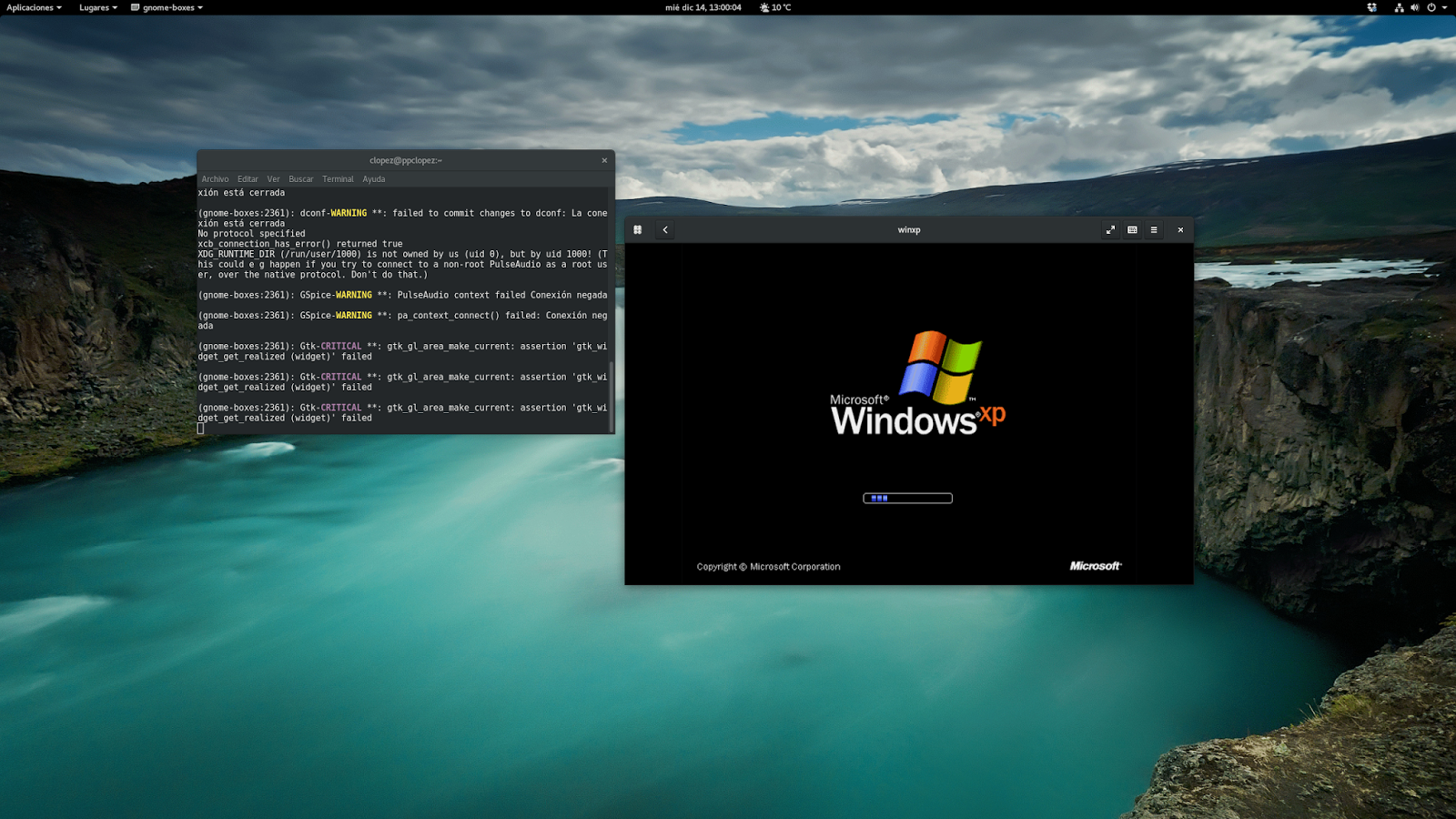
Task: Click the power icon in the top bar
Action: click(1431, 7)
